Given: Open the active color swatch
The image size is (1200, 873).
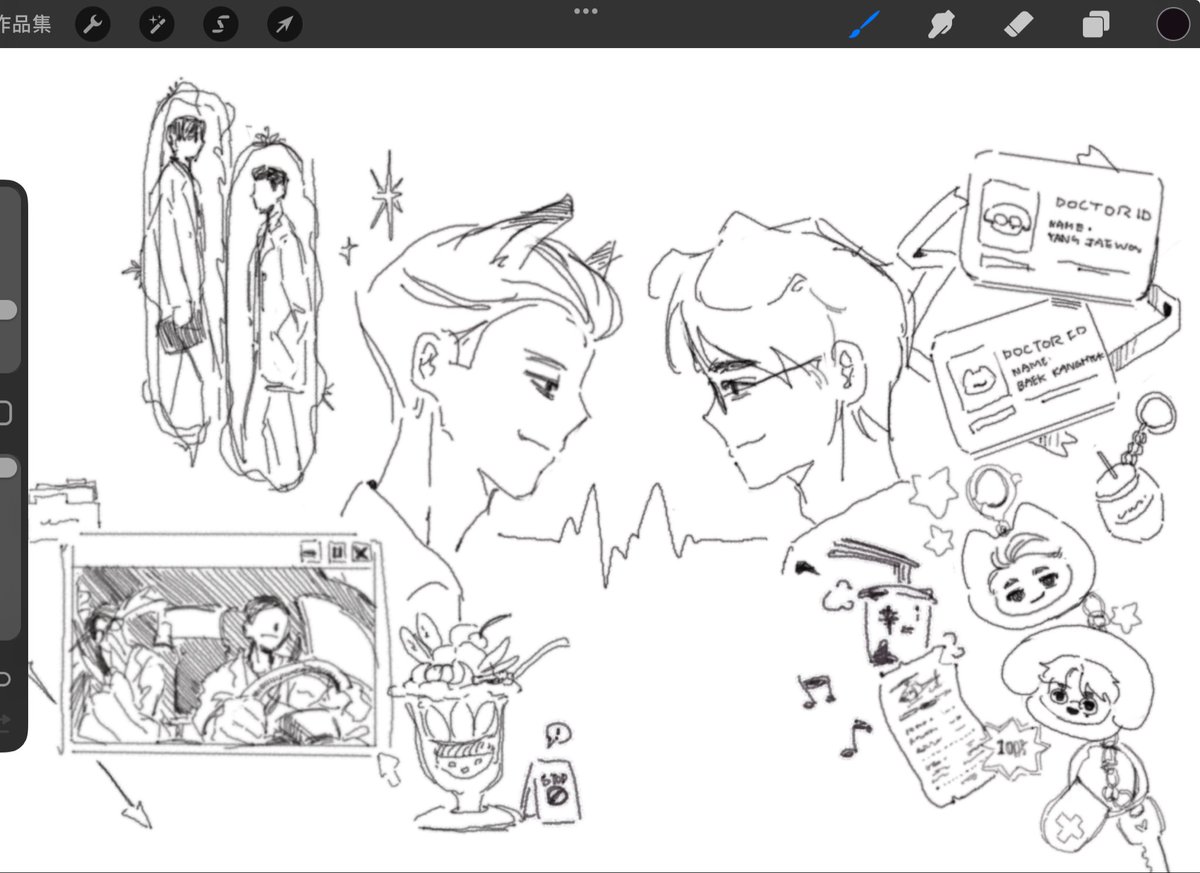Looking at the screenshot, I should 1173,24.
